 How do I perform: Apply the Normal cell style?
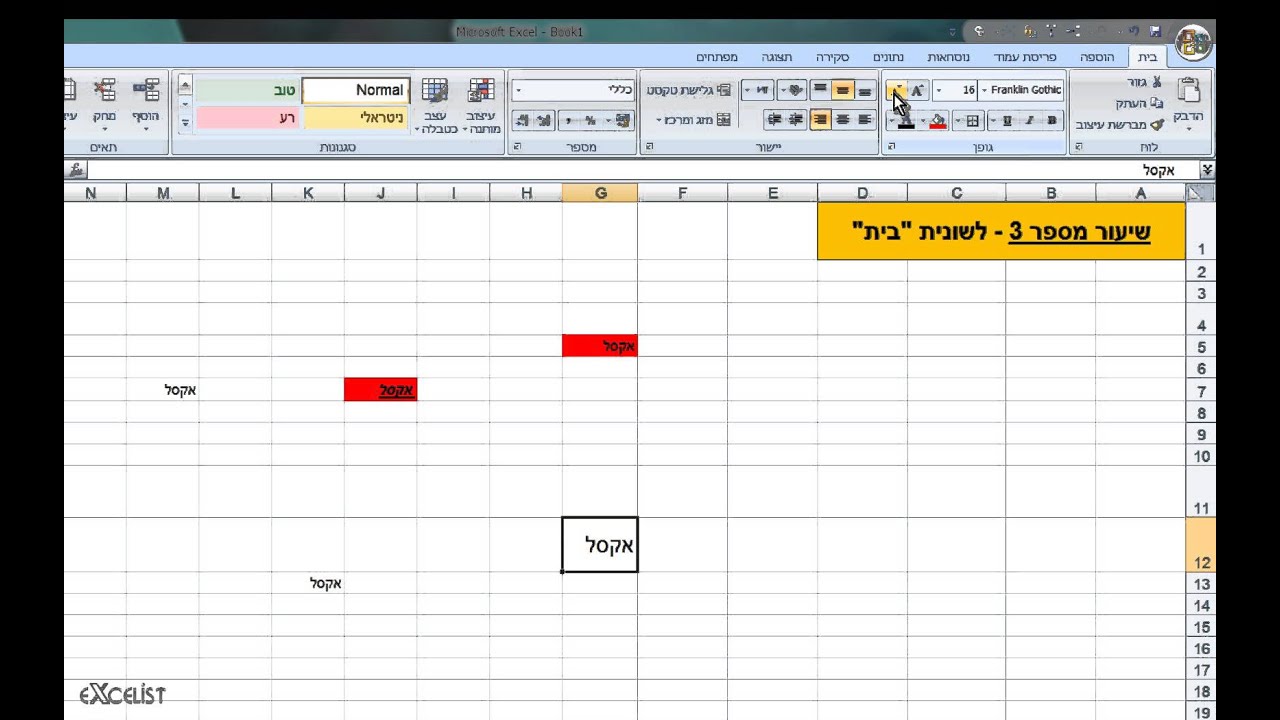(356, 90)
